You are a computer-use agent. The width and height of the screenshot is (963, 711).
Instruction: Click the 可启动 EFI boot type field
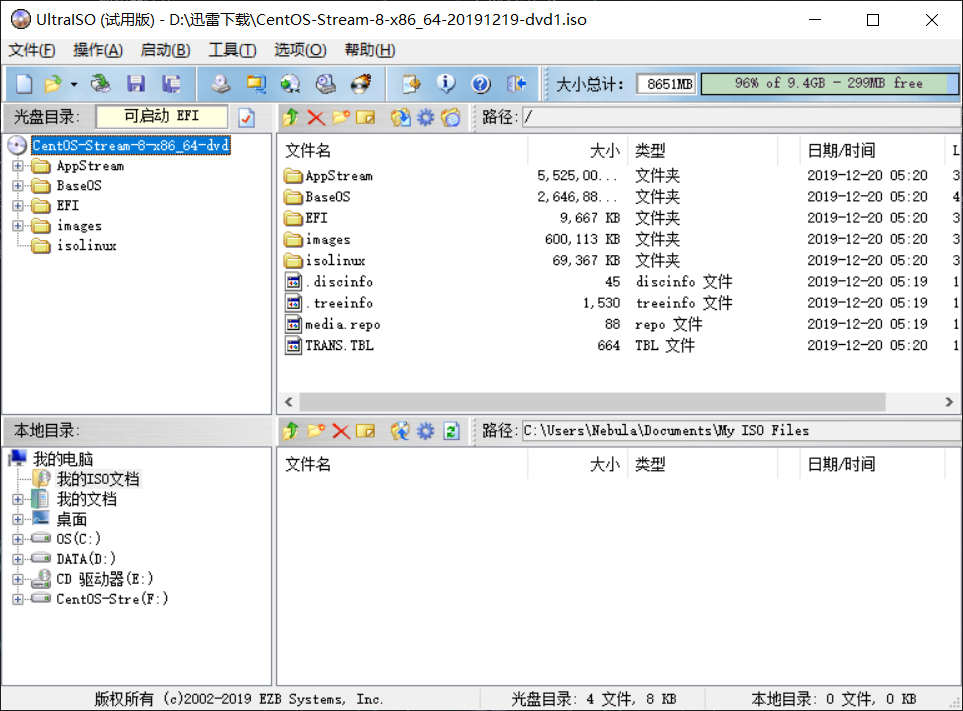tap(162, 117)
